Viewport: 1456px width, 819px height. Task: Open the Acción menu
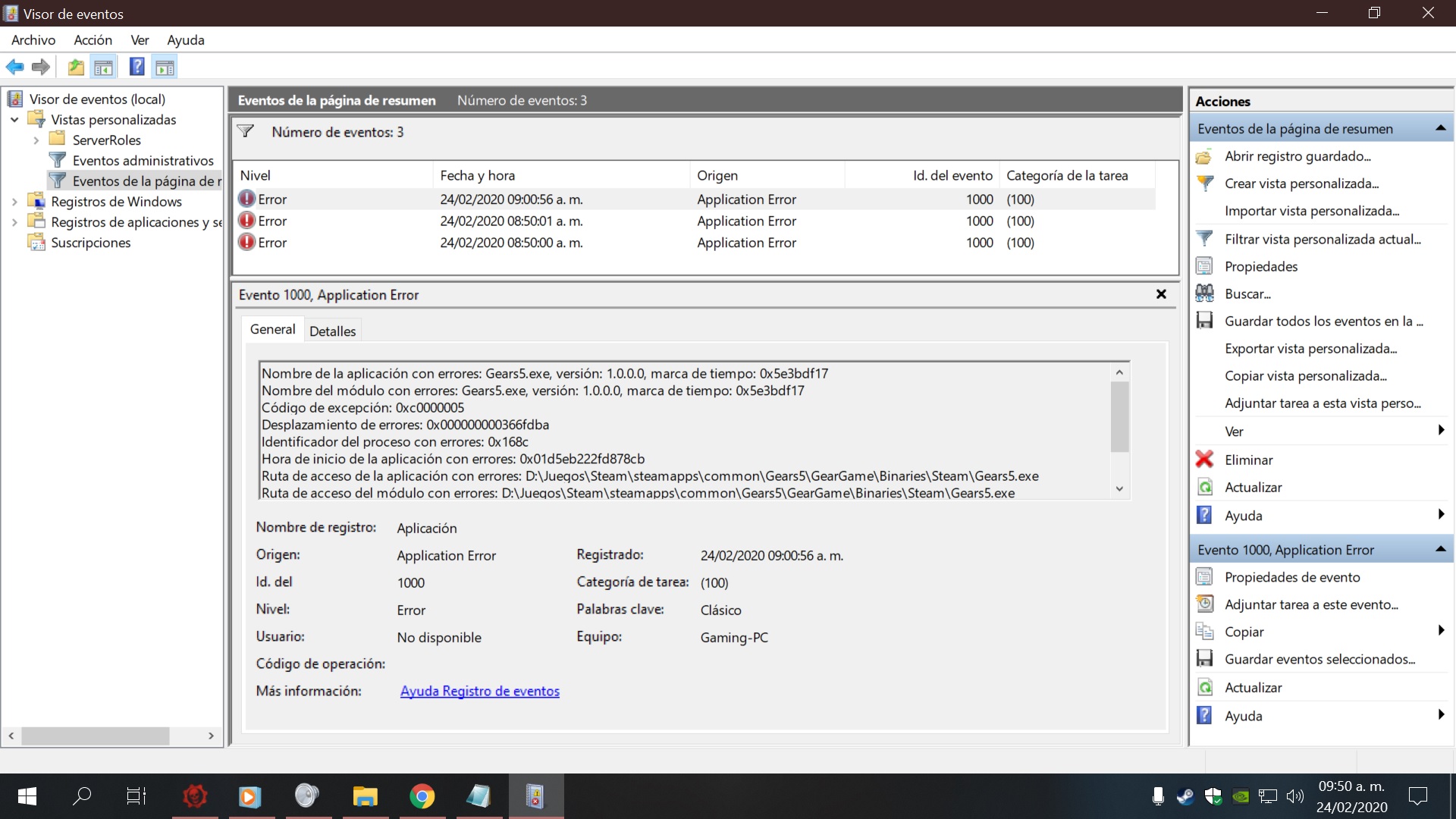tap(93, 40)
